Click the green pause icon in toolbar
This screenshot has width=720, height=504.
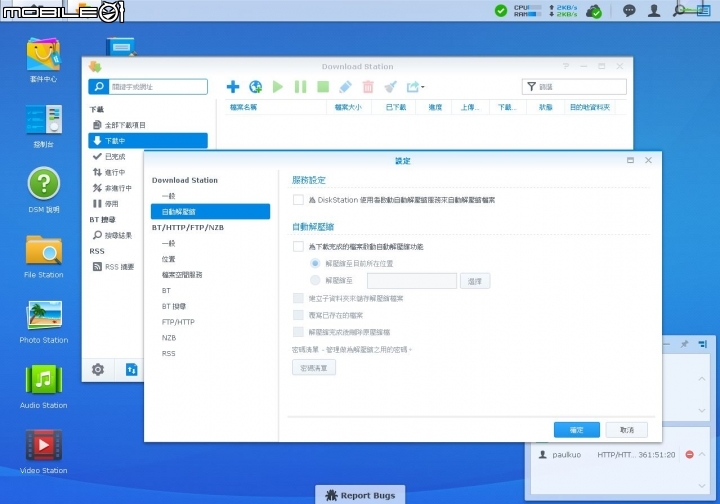pos(300,86)
